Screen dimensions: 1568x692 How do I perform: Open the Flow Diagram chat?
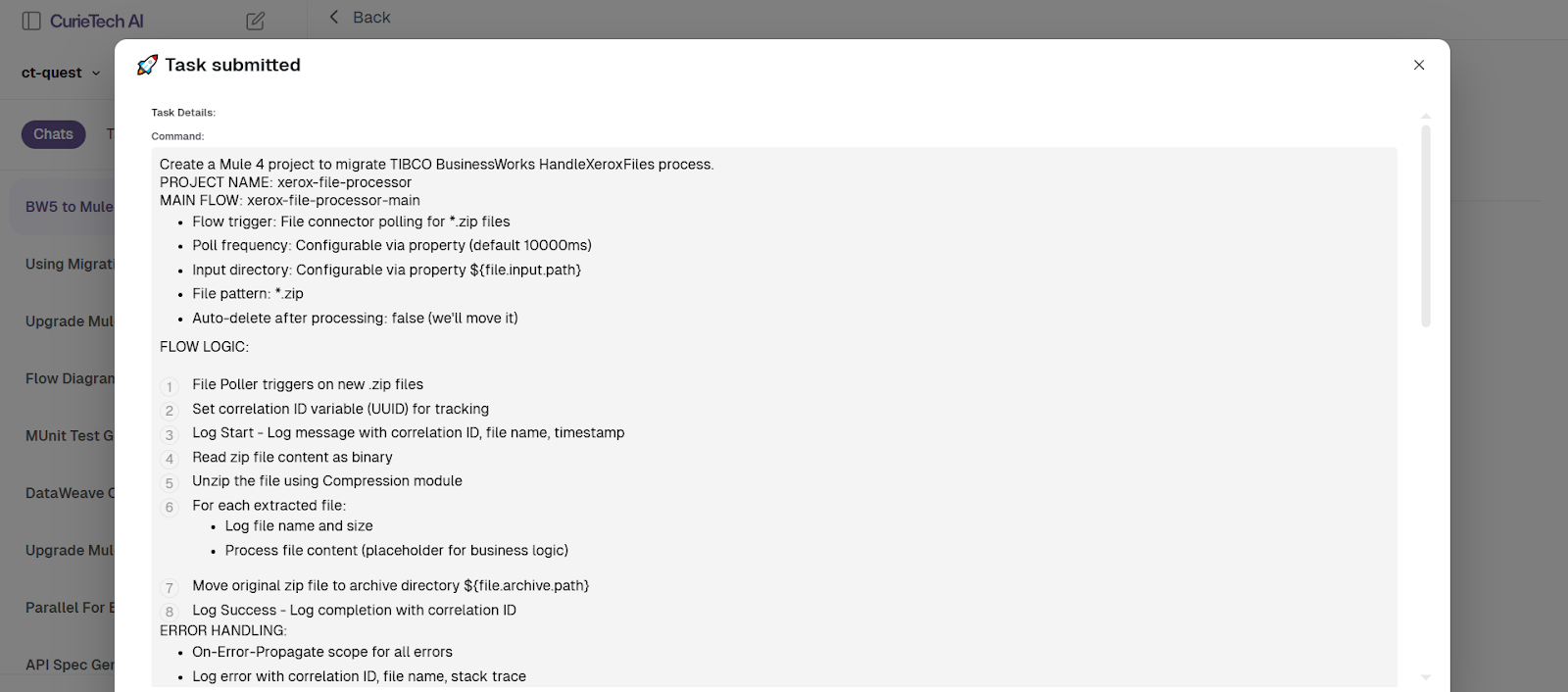click(x=69, y=377)
